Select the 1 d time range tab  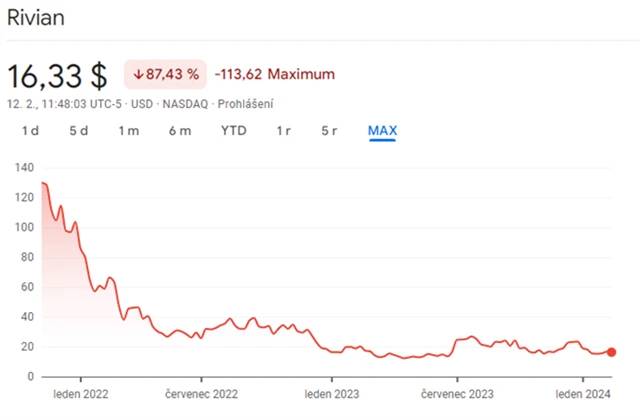tap(30, 131)
